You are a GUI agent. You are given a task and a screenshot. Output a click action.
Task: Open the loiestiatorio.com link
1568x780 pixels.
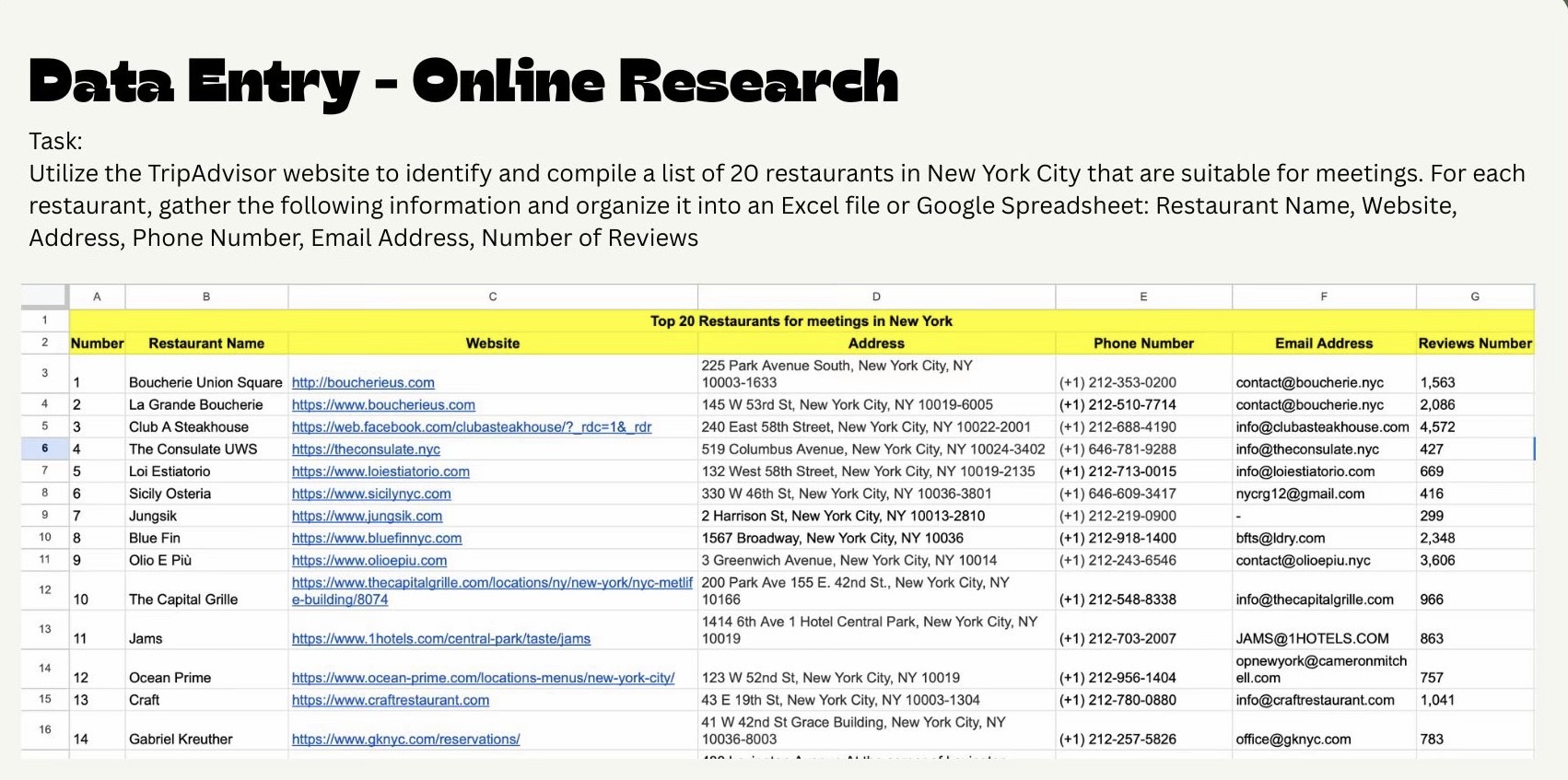click(380, 471)
